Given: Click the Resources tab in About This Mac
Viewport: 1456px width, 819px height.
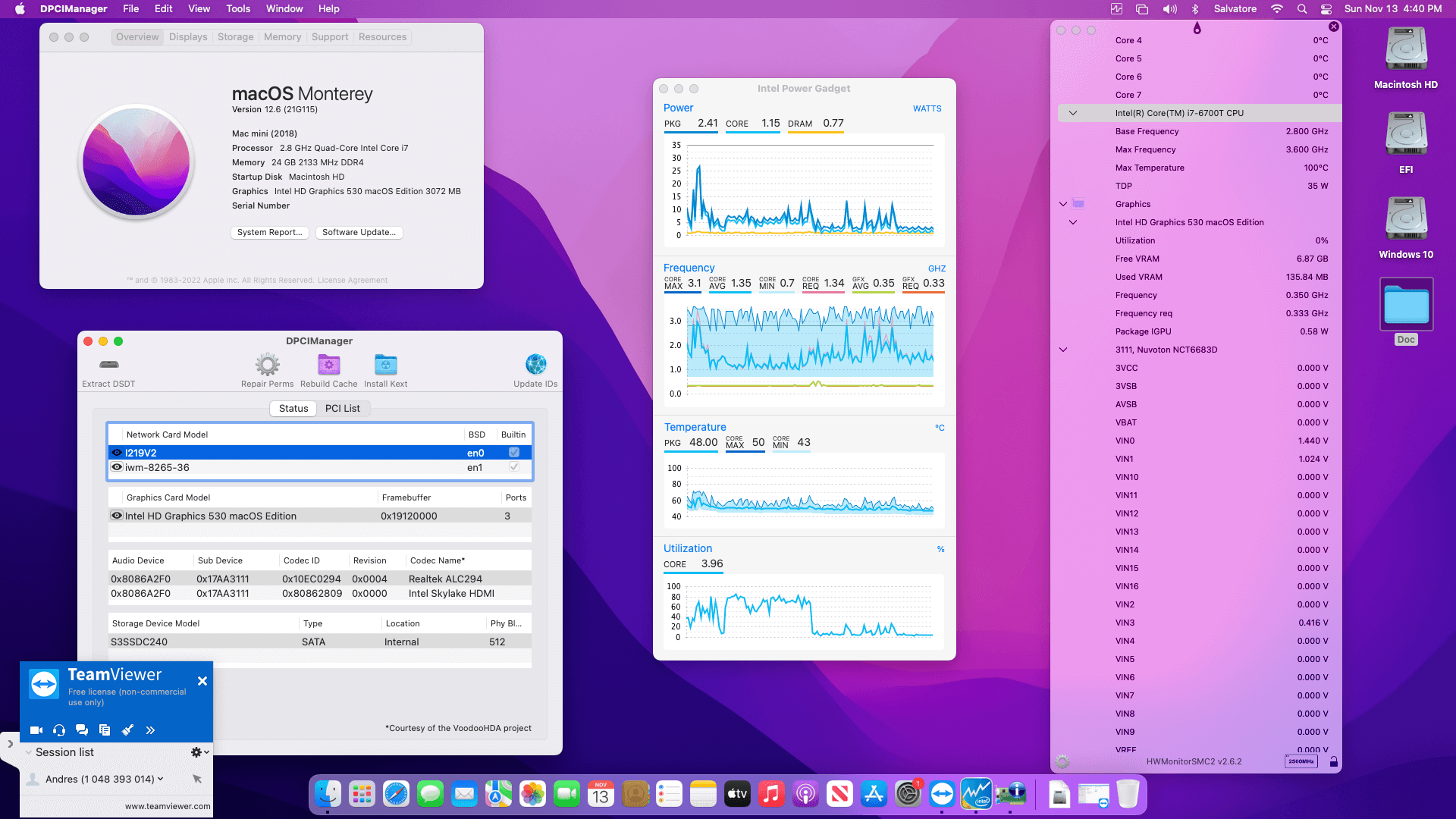Looking at the screenshot, I should (382, 36).
